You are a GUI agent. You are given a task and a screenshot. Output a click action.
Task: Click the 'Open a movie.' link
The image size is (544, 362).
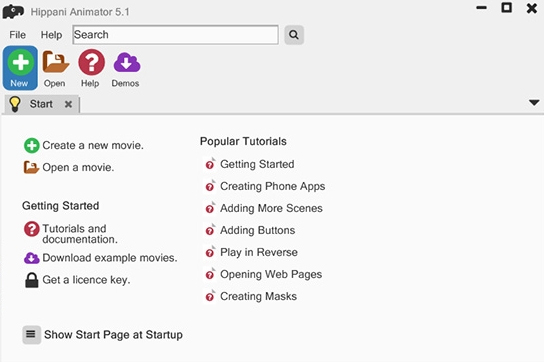[x=78, y=167]
